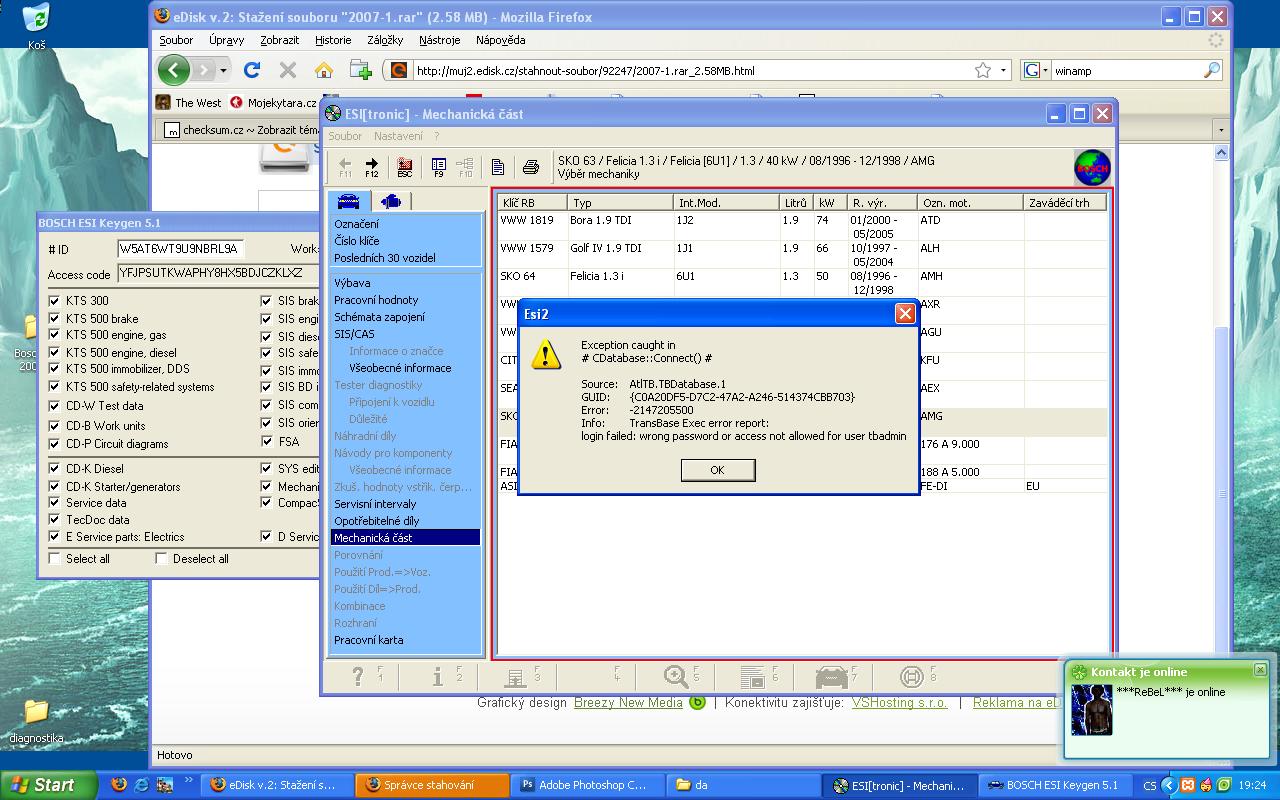Check the Select all box
This screenshot has width=1280, height=800.
tap(55, 559)
